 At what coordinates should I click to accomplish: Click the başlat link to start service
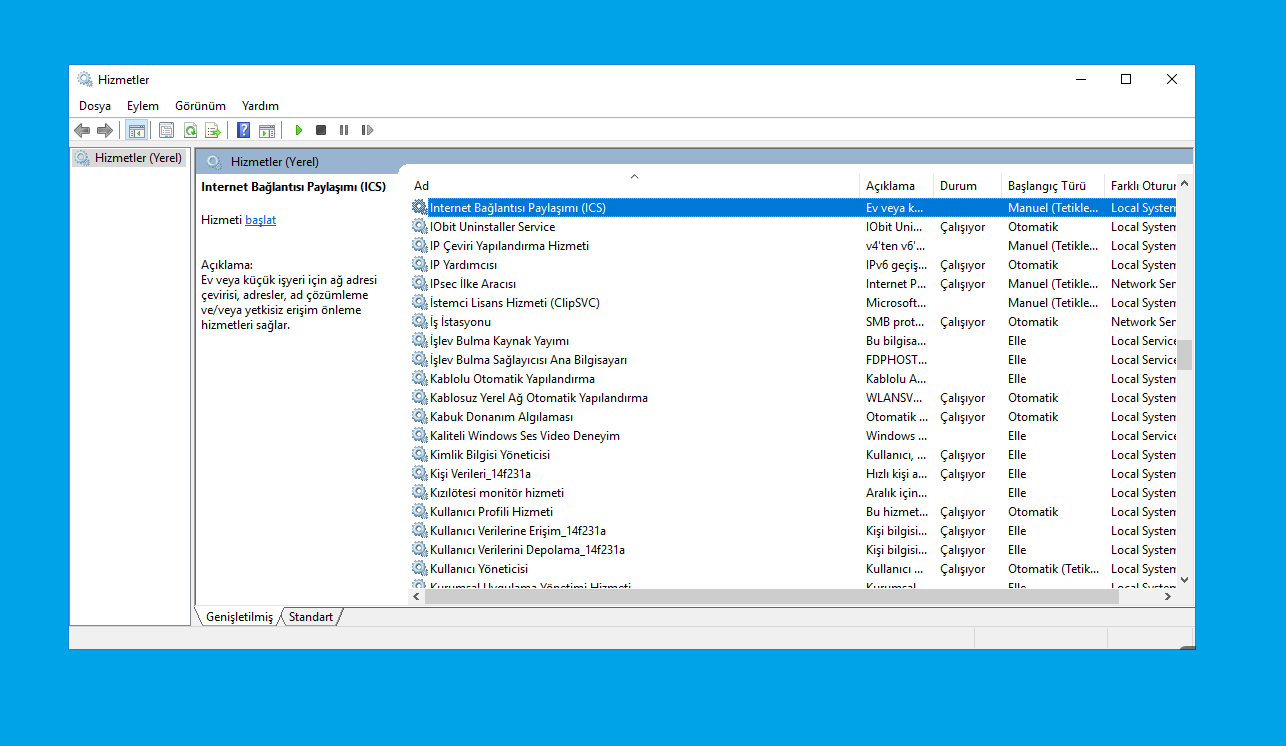(x=260, y=220)
